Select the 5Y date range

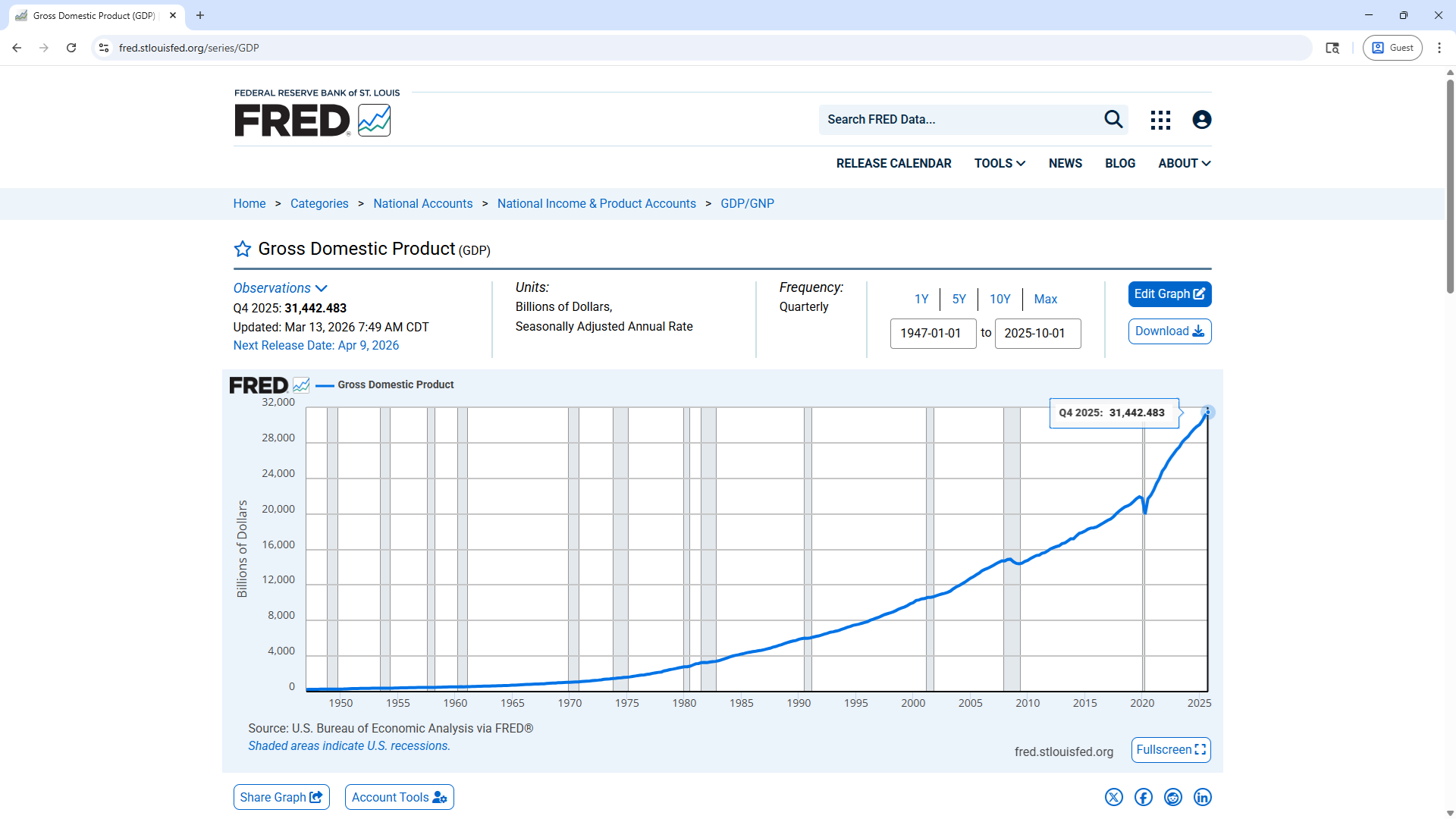click(959, 299)
